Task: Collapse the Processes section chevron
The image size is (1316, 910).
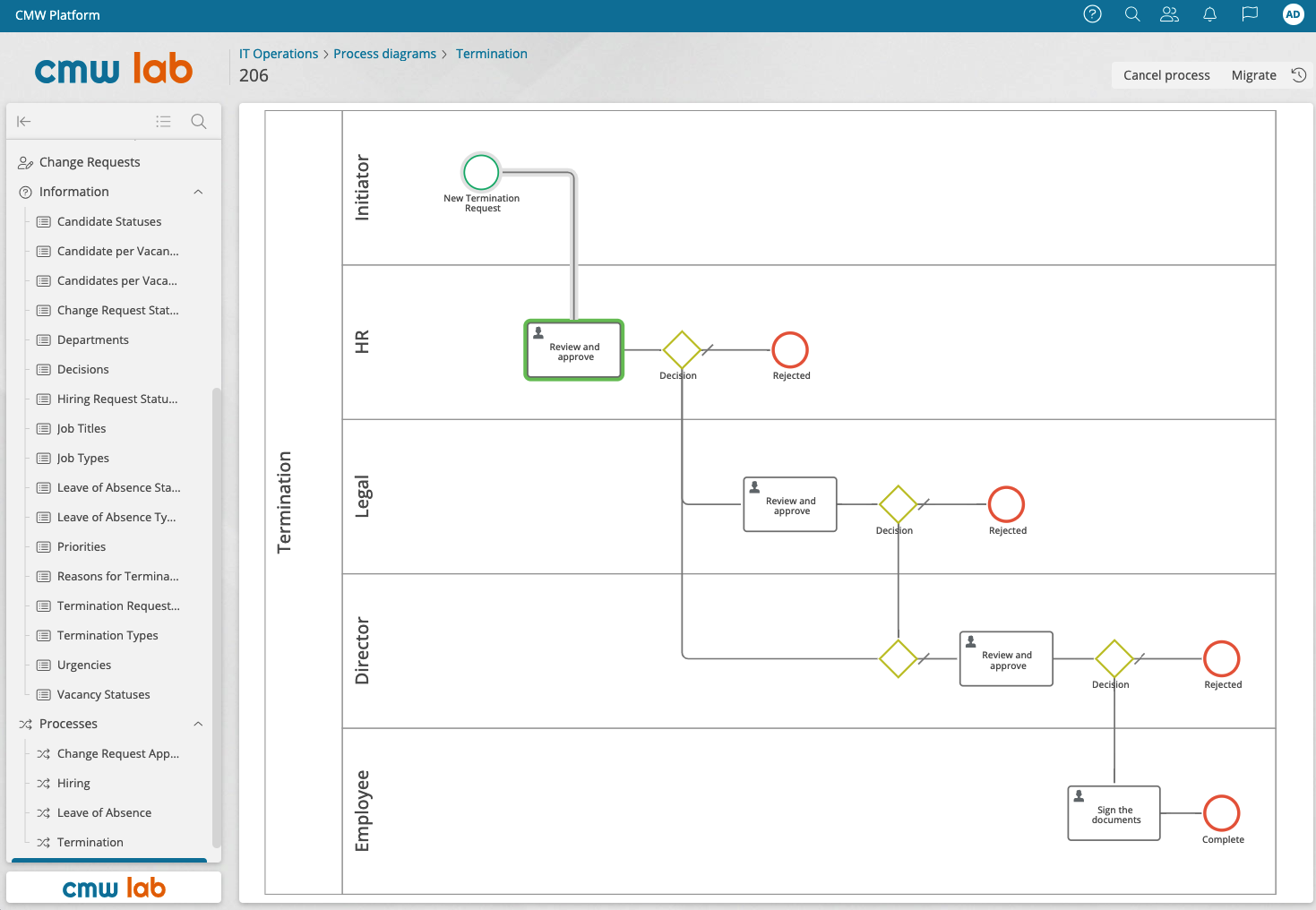Action: pos(198,724)
